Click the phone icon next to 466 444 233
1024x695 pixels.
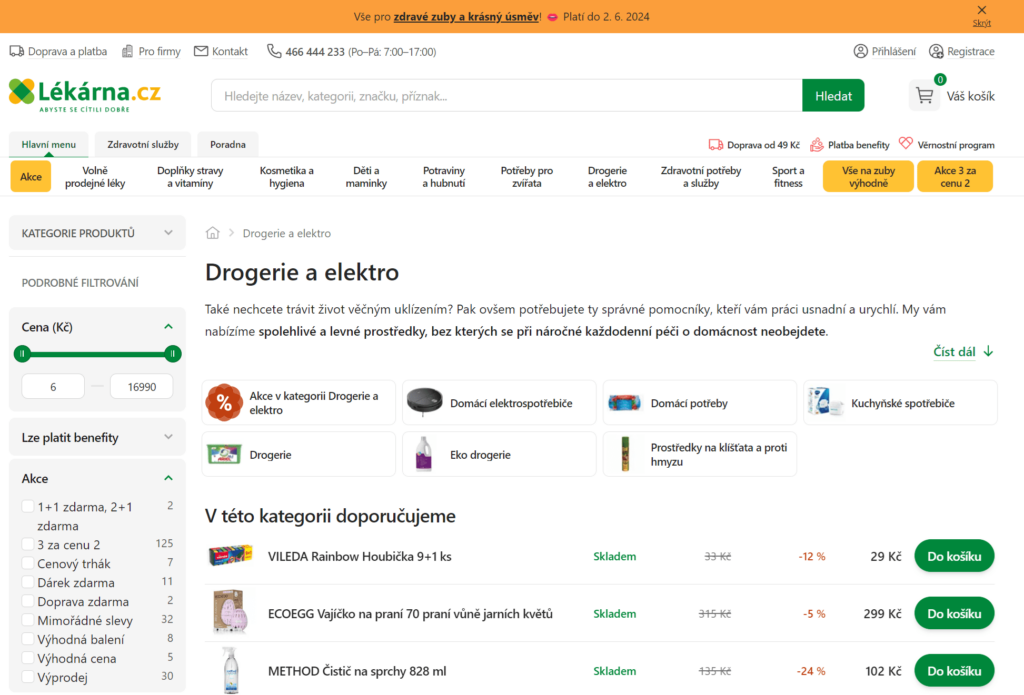click(274, 51)
